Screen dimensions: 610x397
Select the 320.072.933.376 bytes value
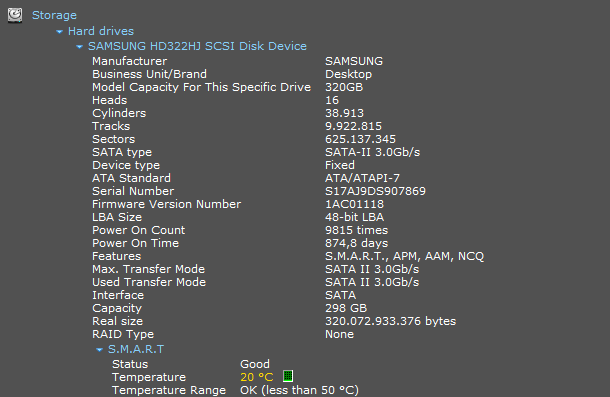[x=391, y=321]
